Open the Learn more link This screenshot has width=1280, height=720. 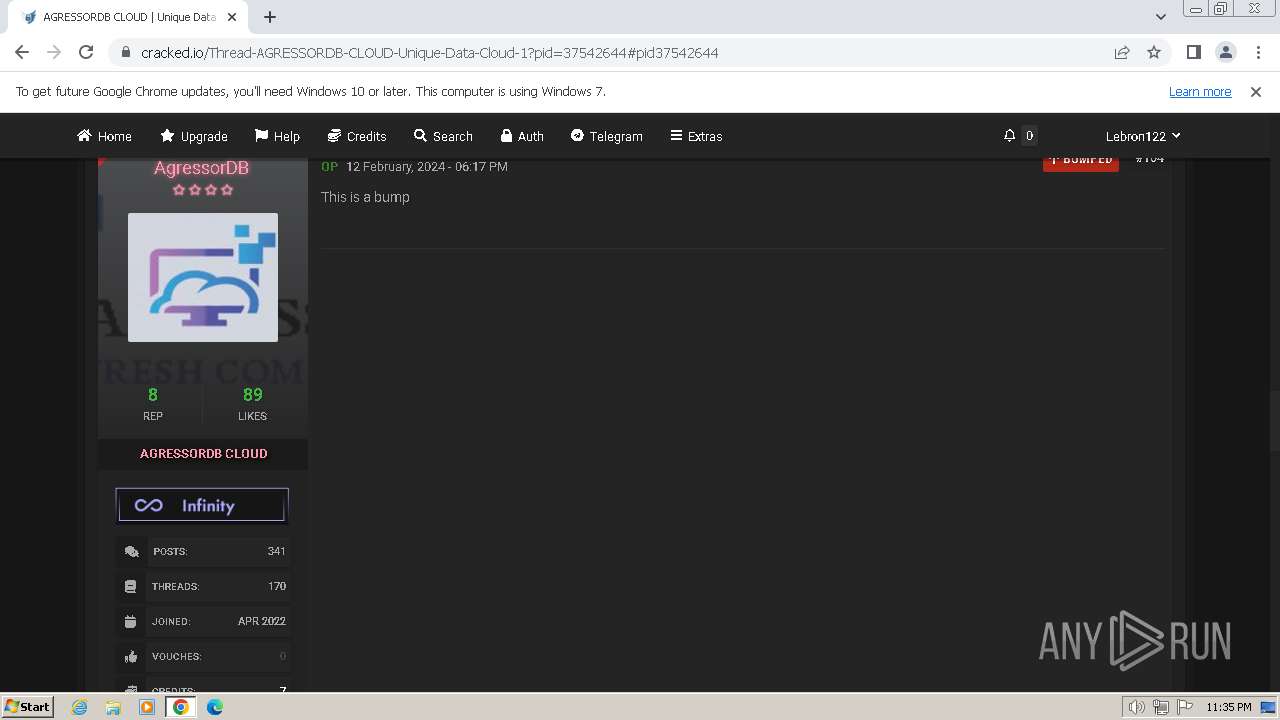[1200, 92]
